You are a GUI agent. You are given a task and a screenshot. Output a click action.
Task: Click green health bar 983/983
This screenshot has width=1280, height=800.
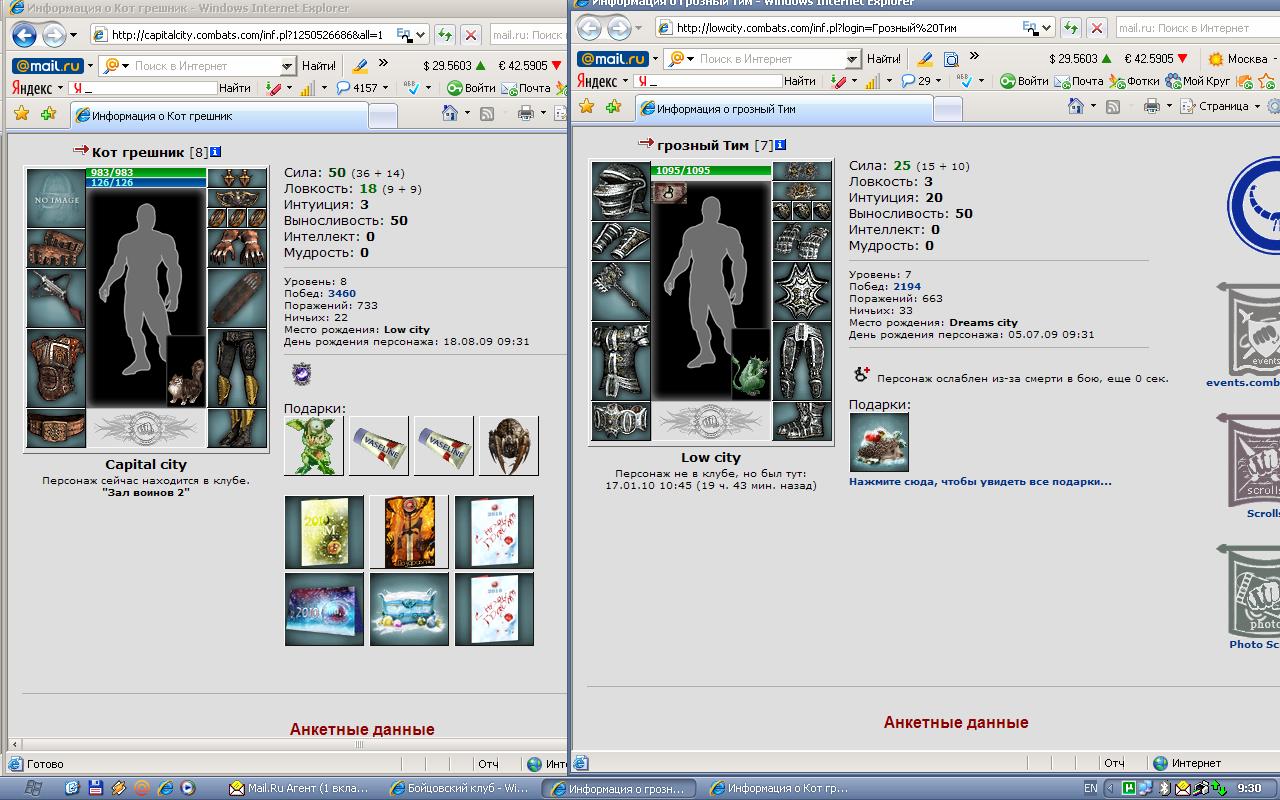[x=147, y=173]
